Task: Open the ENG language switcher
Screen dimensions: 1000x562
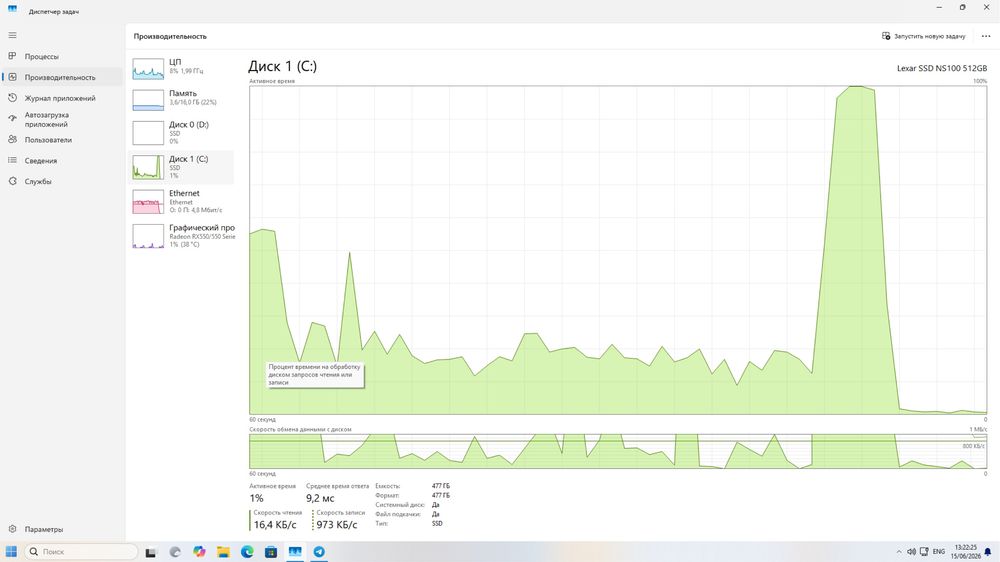Action: tap(939, 552)
